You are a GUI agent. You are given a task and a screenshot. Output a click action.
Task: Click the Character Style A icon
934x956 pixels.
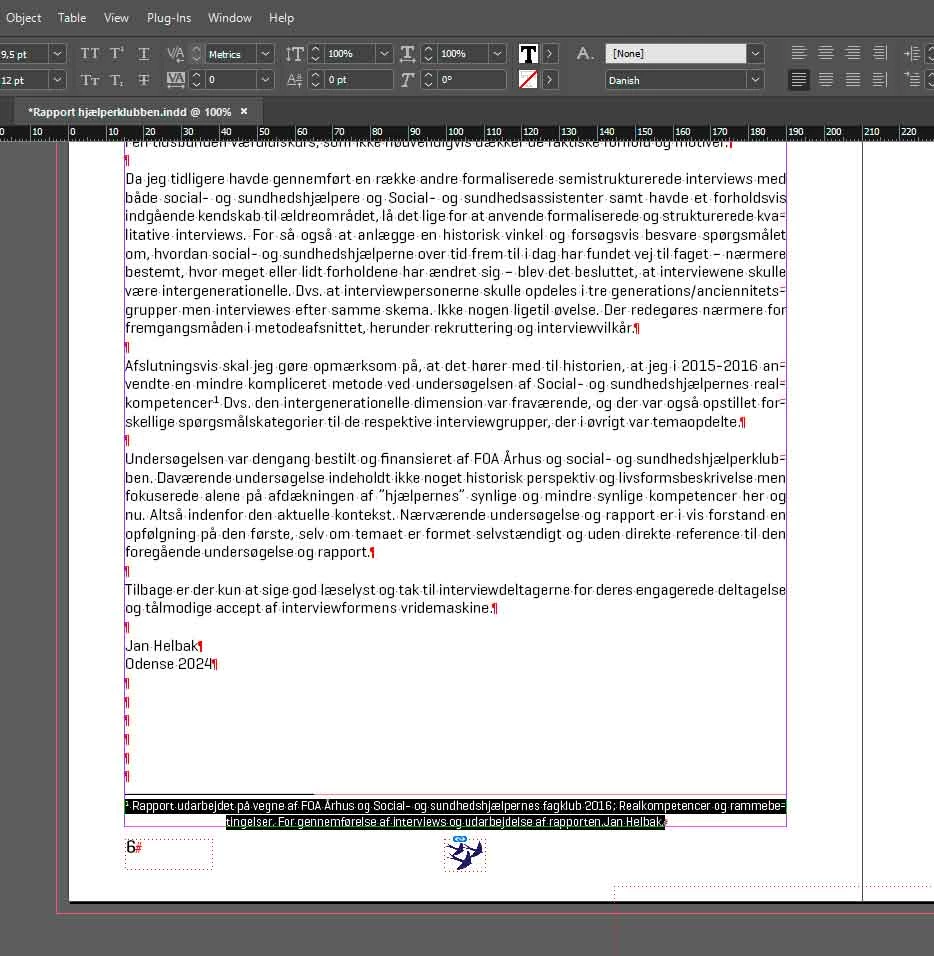point(584,54)
